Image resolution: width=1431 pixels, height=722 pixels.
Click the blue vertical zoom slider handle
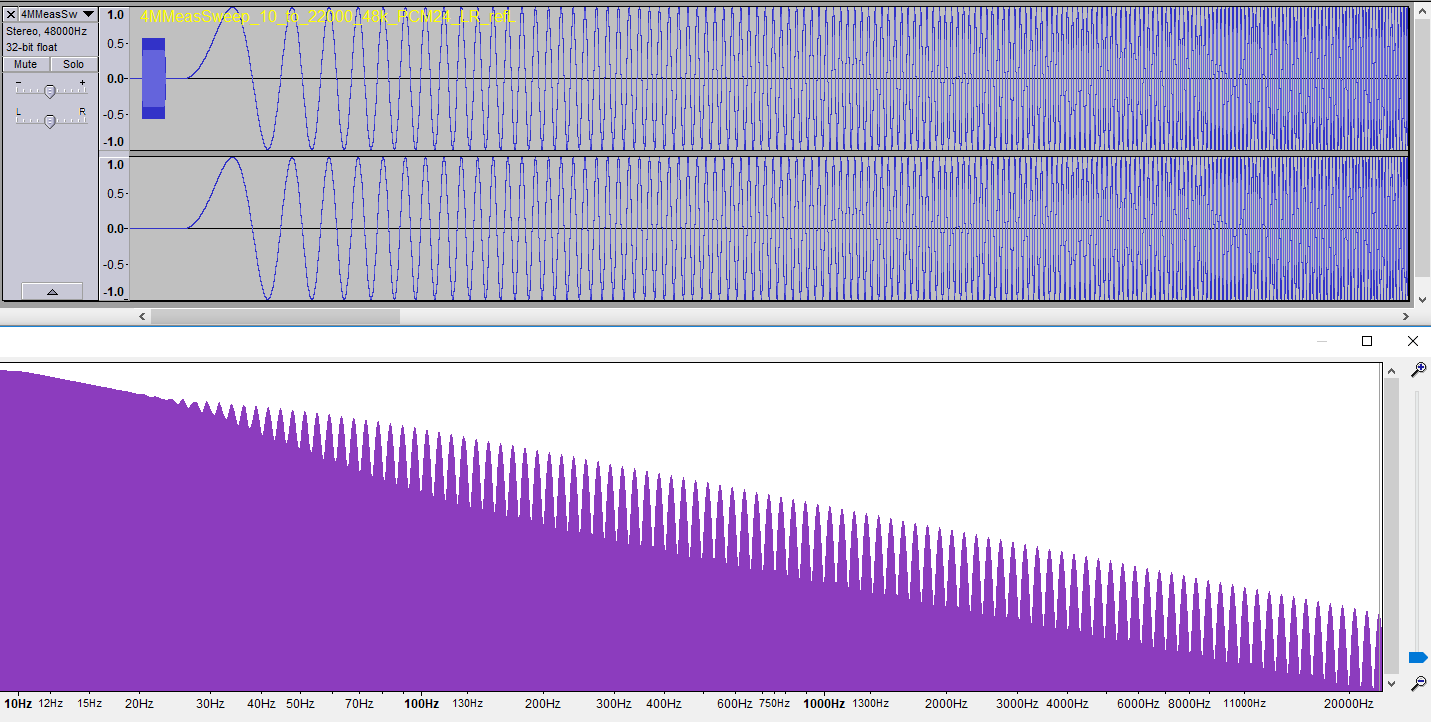coord(1418,657)
